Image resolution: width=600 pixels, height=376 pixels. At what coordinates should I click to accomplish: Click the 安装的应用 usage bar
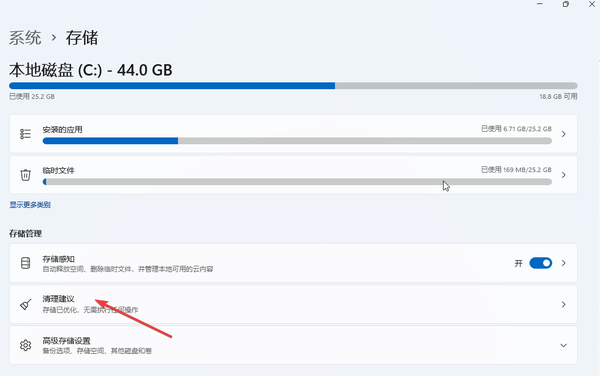coord(297,141)
